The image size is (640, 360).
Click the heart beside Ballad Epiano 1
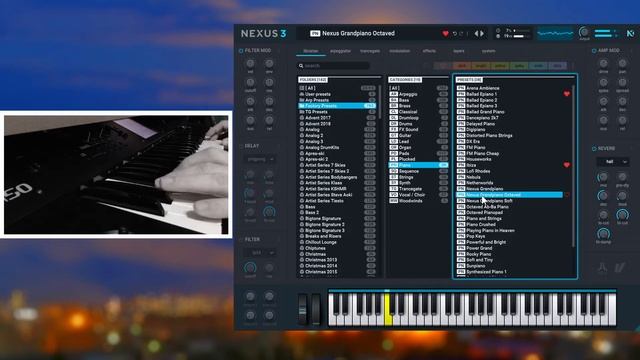tap(567, 94)
